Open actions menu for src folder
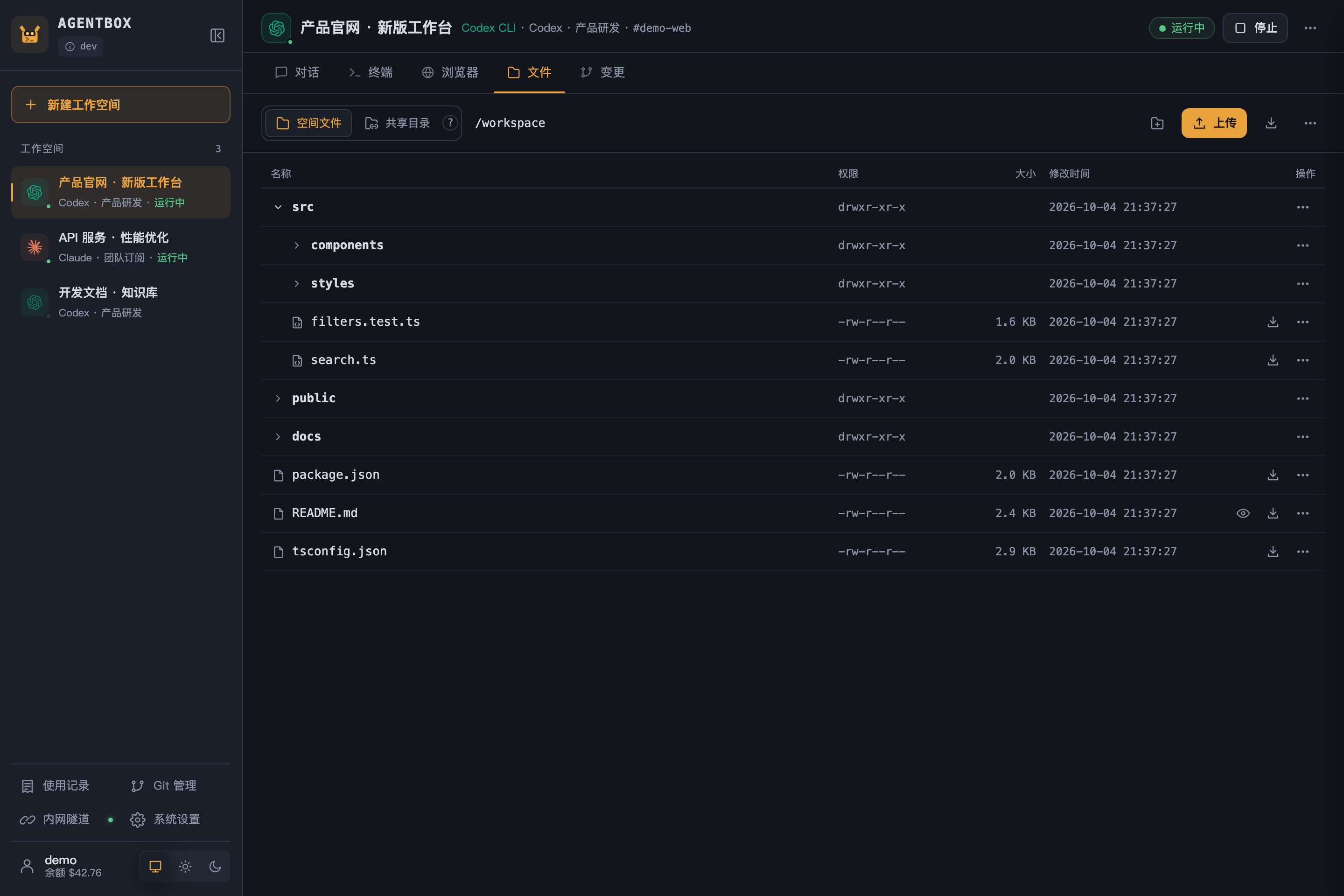The image size is (1344, 896). 1302,207
